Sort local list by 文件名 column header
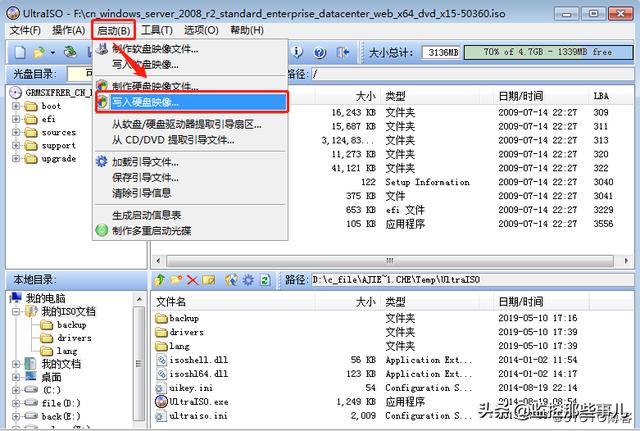 (233, 302)
